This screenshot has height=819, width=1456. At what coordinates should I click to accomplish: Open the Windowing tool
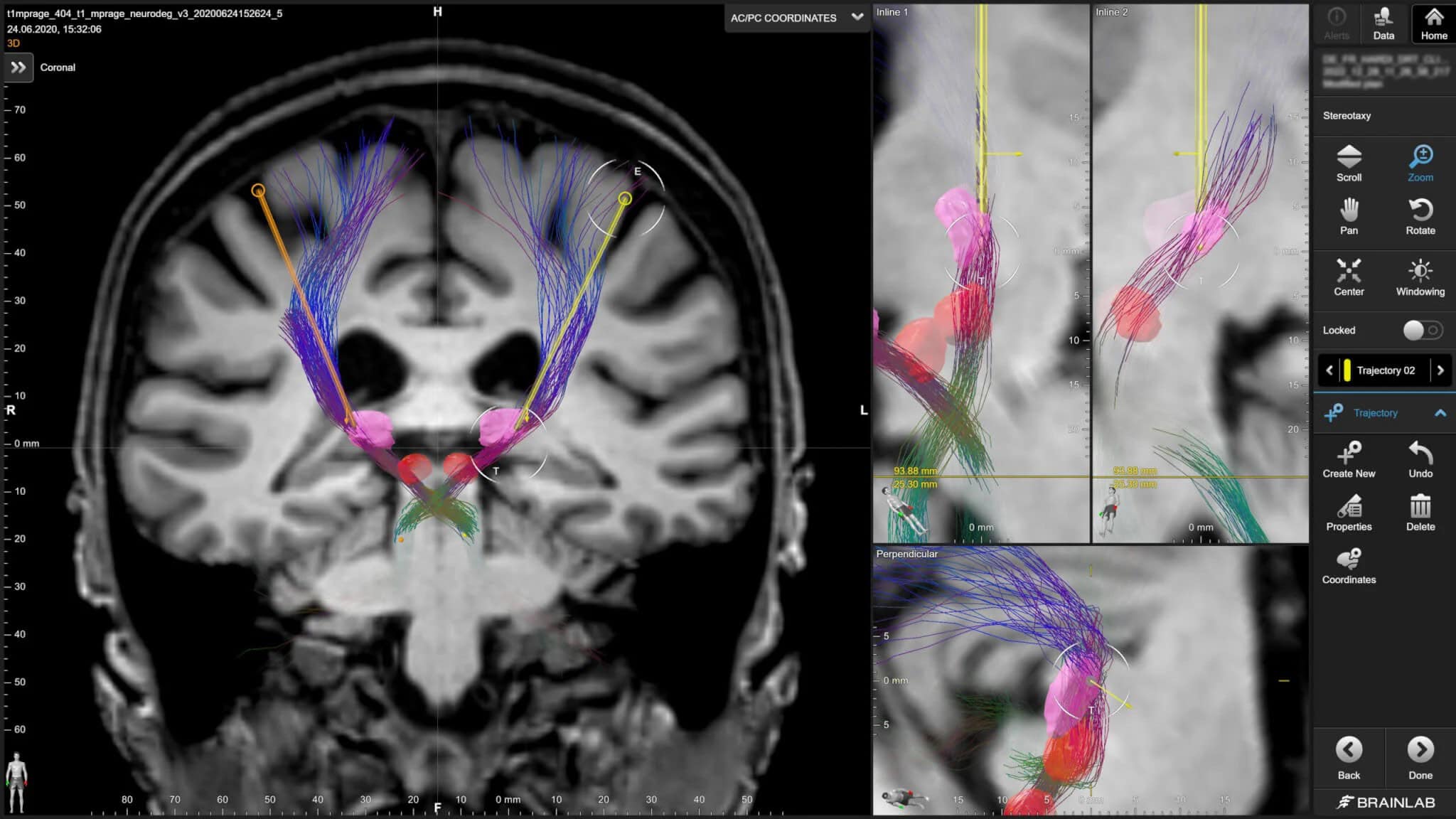[1419, 277]
